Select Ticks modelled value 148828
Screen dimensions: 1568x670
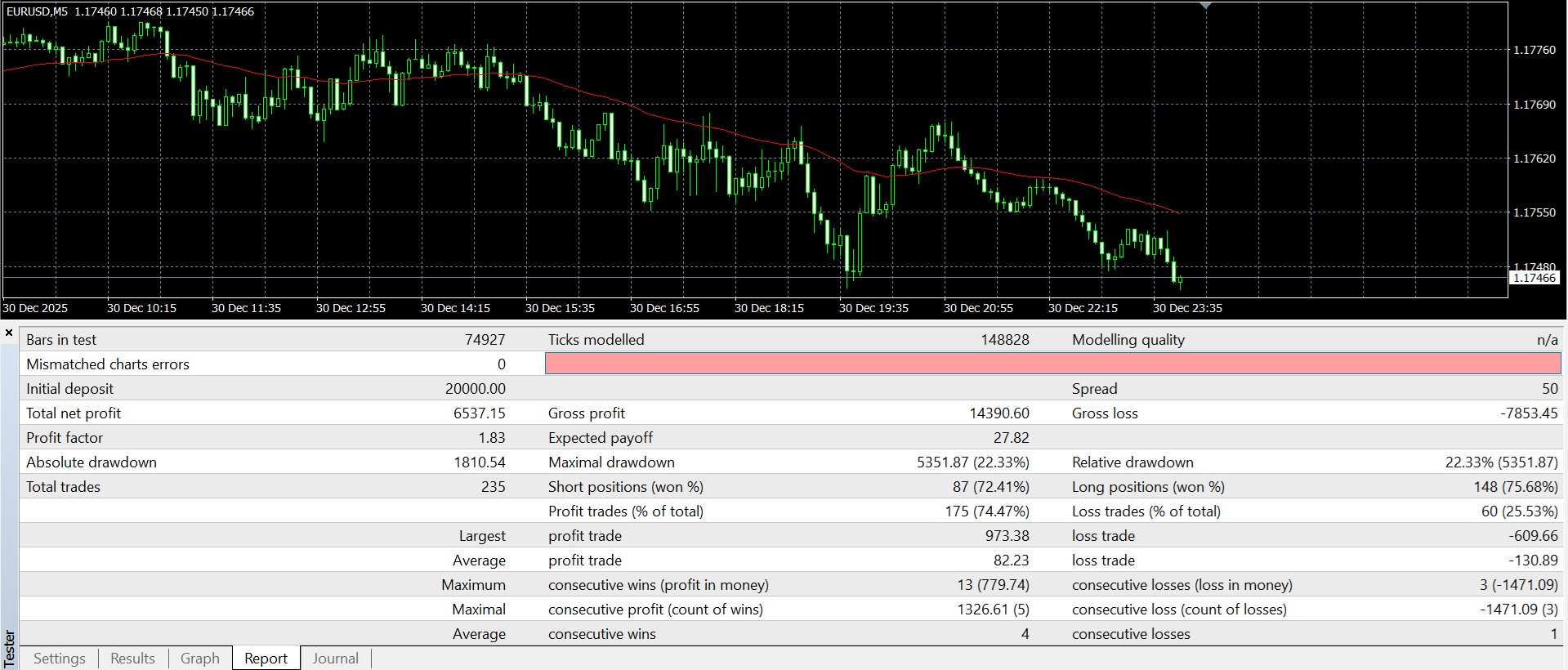(x=1005, y=340)
